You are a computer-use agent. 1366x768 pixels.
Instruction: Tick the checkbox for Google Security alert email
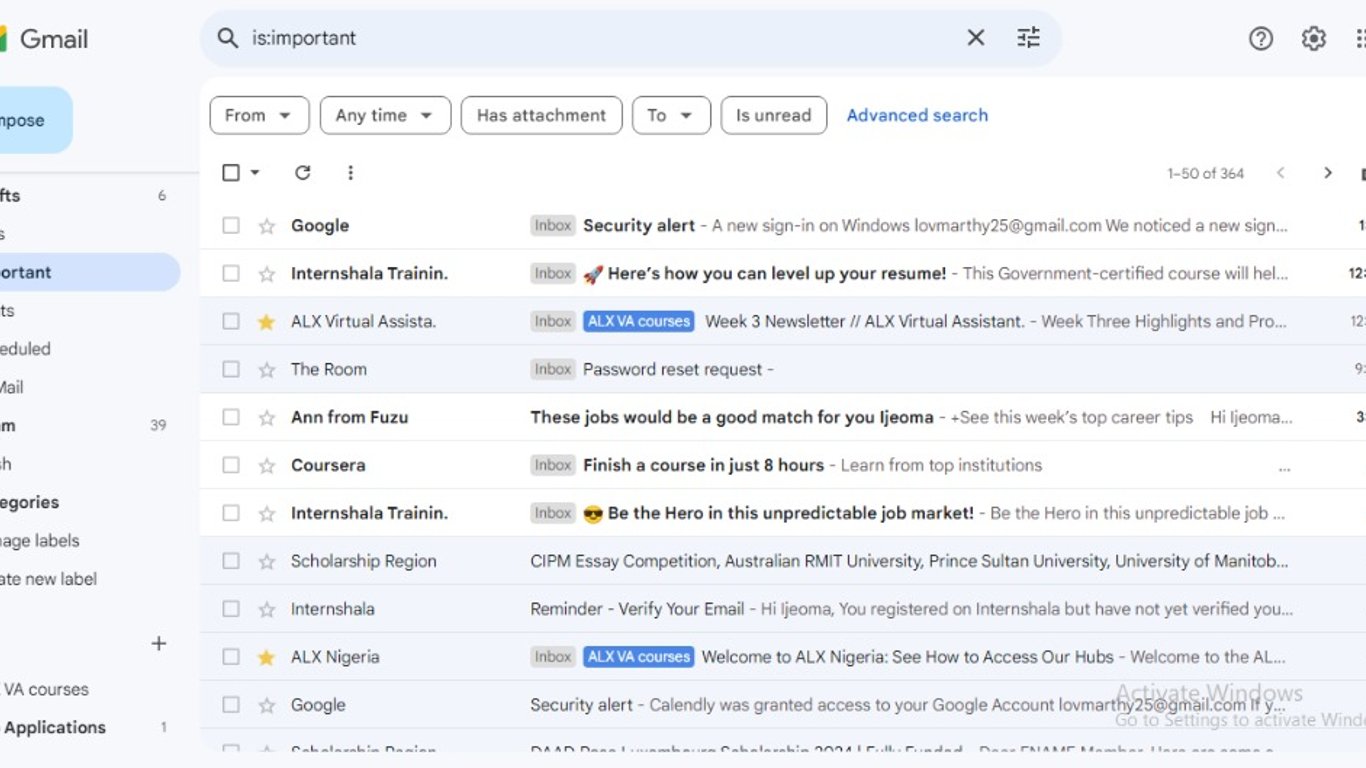tap(231, 226)
